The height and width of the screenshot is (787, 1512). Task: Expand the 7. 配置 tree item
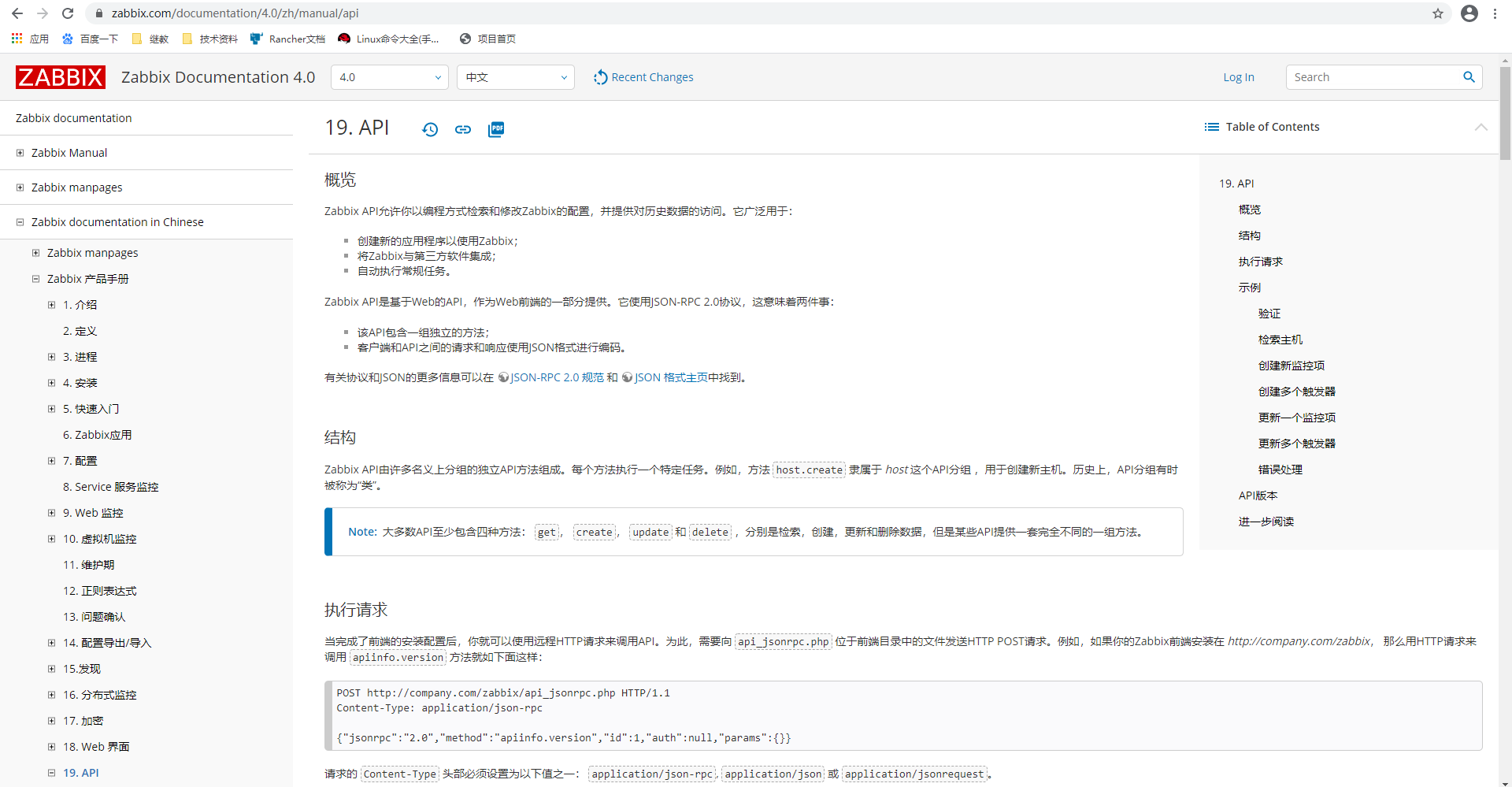[x=50, y=460]
